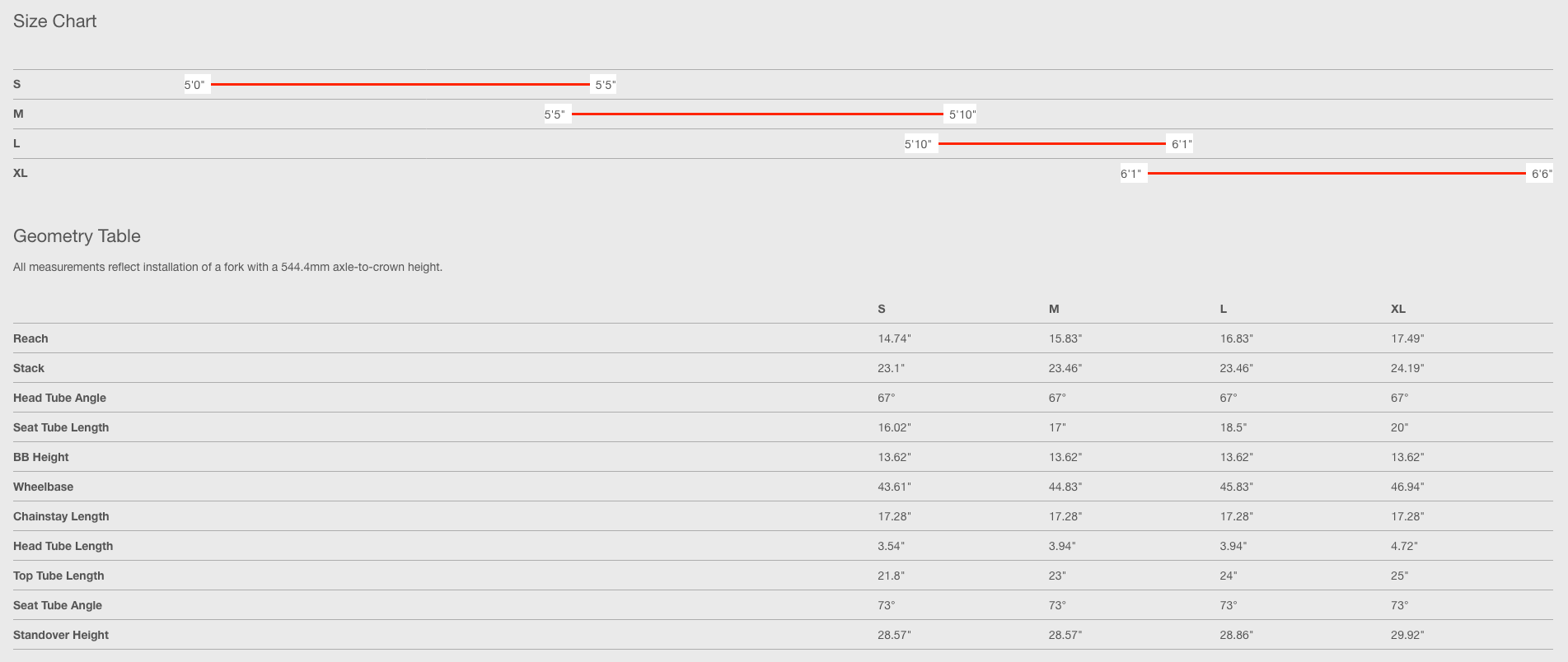Image resolution: width=1568 pixels, height=662 pixels.
Task: Click the red height range bar for size XL
Action: 1336,174
